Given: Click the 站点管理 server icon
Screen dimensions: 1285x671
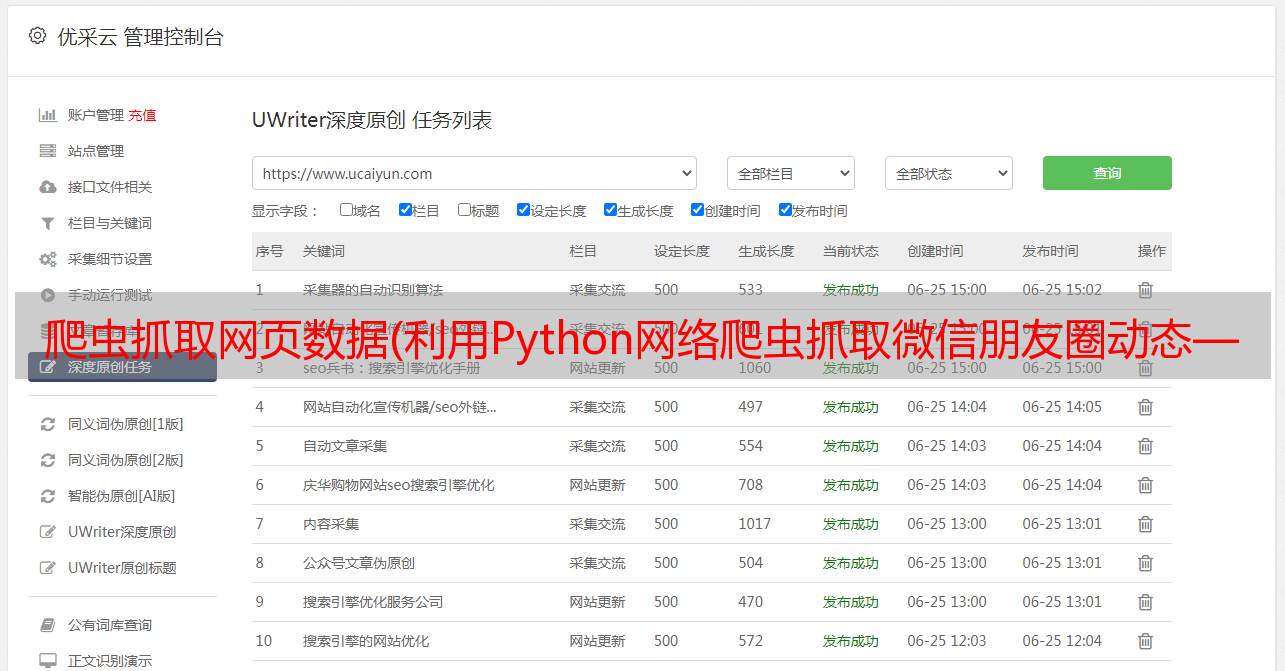Looking at the screenshot, I should click(x=47, y=151).
